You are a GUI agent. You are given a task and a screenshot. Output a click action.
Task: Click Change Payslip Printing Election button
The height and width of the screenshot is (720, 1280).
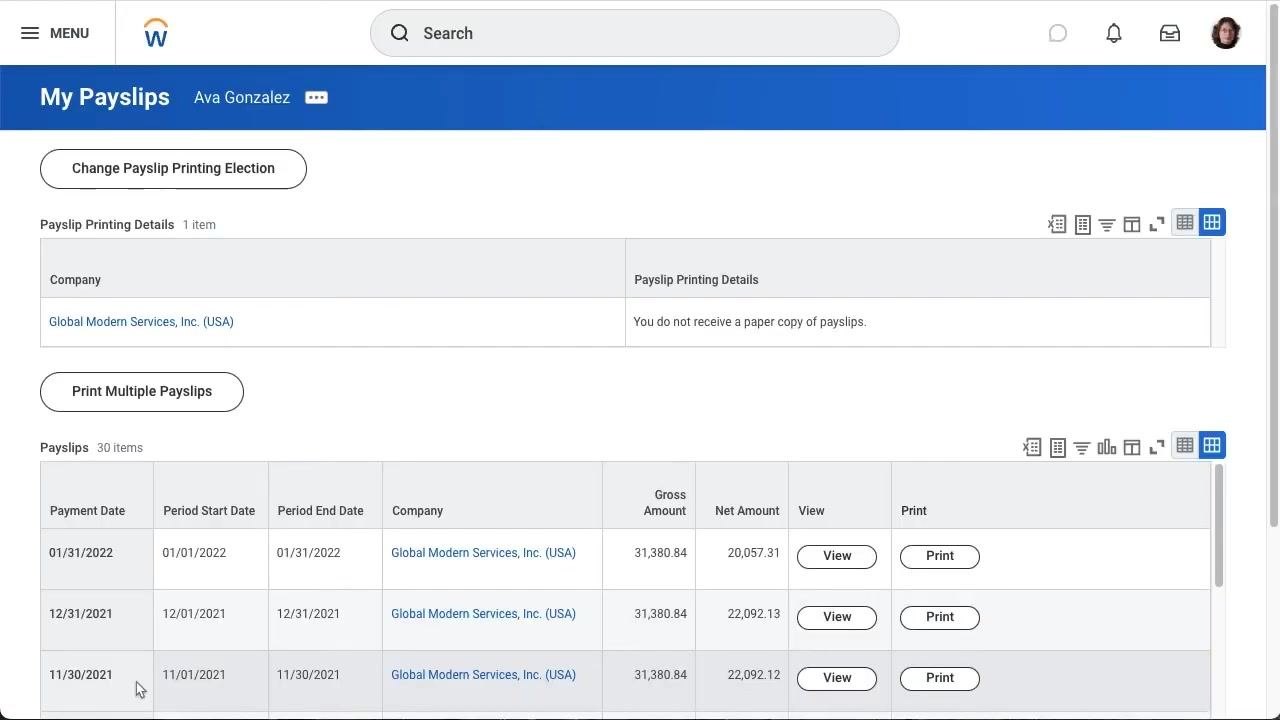point(173,169)
